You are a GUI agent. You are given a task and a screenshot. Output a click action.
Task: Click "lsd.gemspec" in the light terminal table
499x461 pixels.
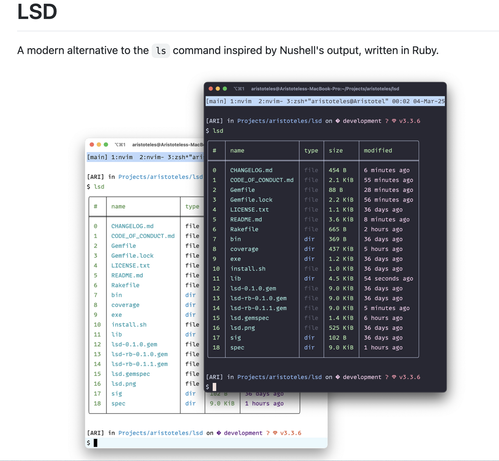pos(130,374)
